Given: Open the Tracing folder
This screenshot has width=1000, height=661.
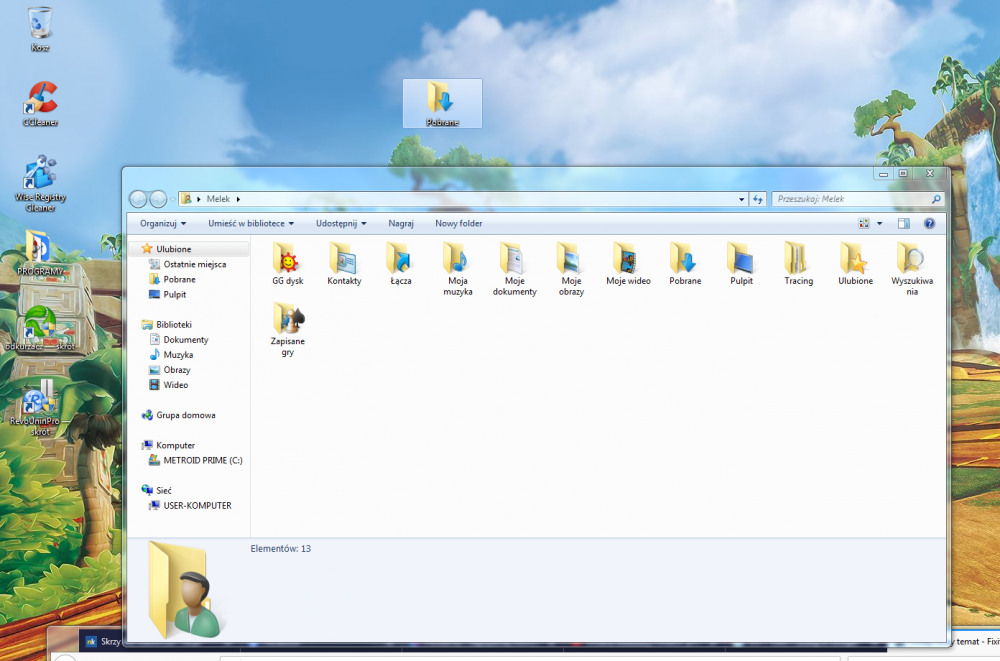Looking at the screenshot, I should [798, 260].
